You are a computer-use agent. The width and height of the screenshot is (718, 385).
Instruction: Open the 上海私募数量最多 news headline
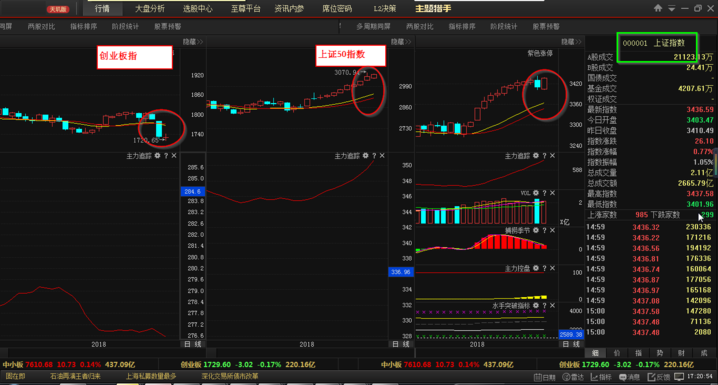point(151,376)
